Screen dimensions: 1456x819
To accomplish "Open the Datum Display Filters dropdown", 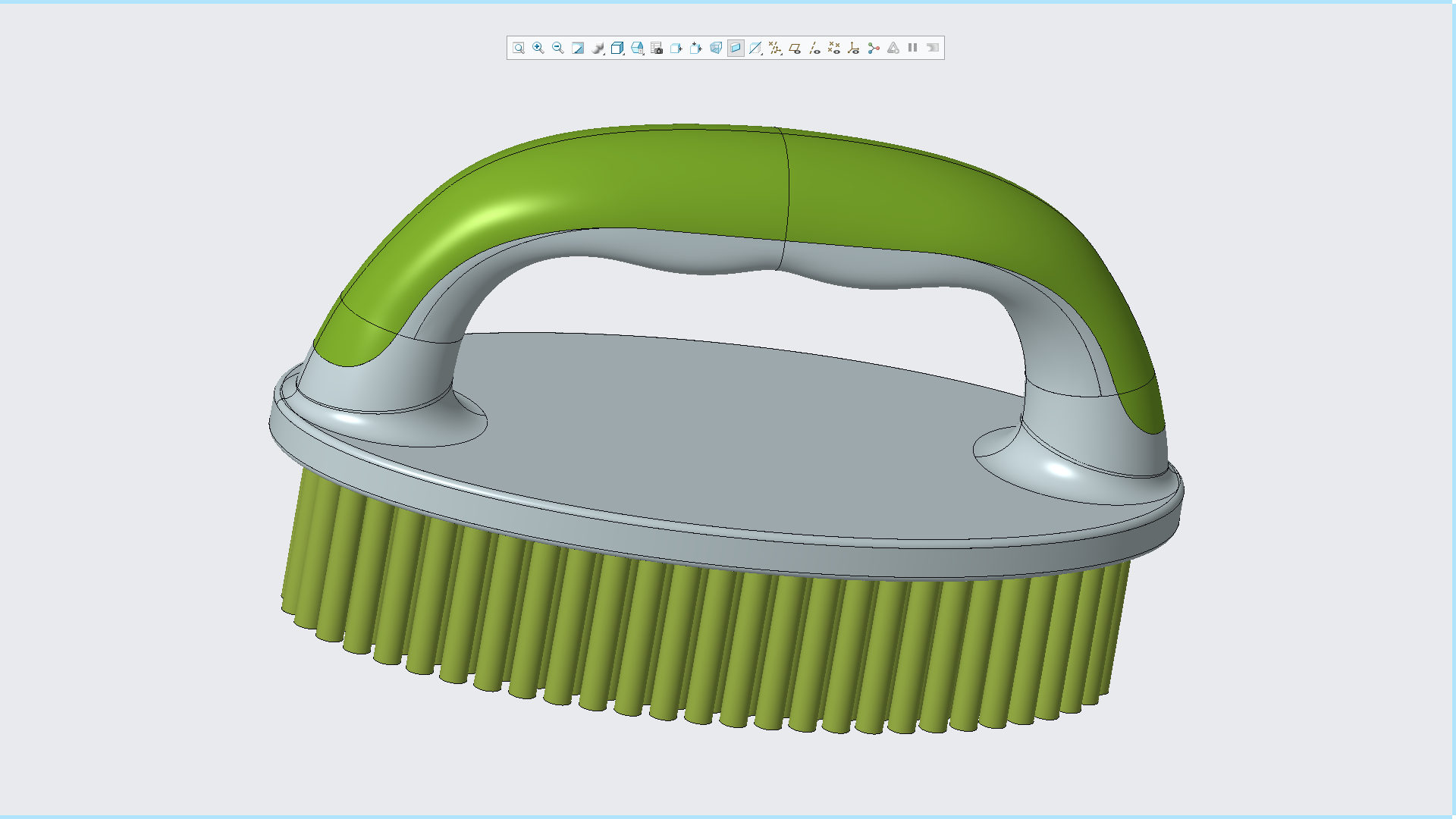I will tap(775, 48).
